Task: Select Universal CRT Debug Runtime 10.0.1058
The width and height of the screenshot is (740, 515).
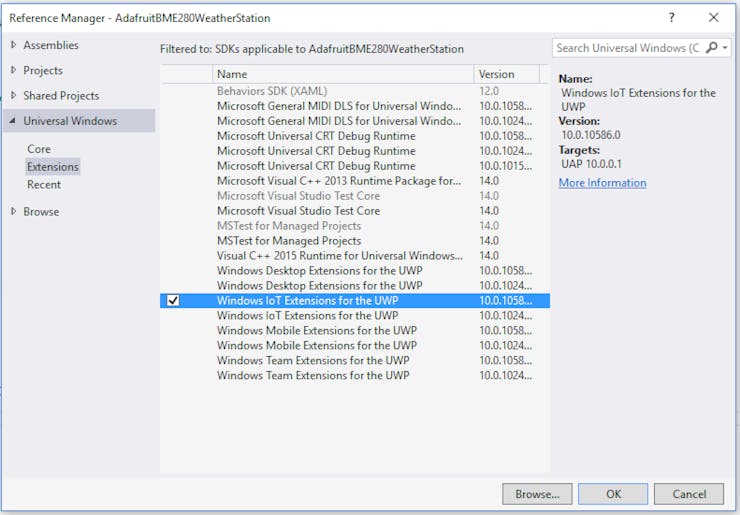Action: (355, 136)
